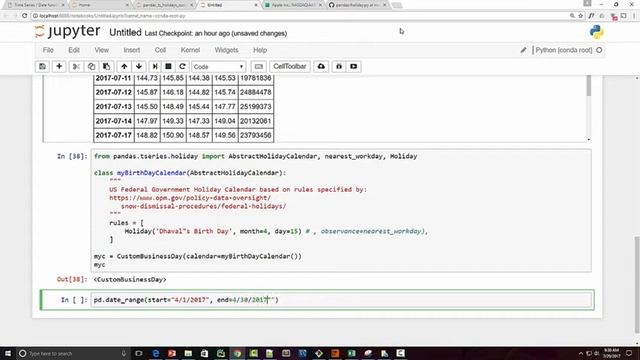The image size is (640, 360).
Task: Click the table value 25199373
Action: pyautogui.click(x=256, y=107)
